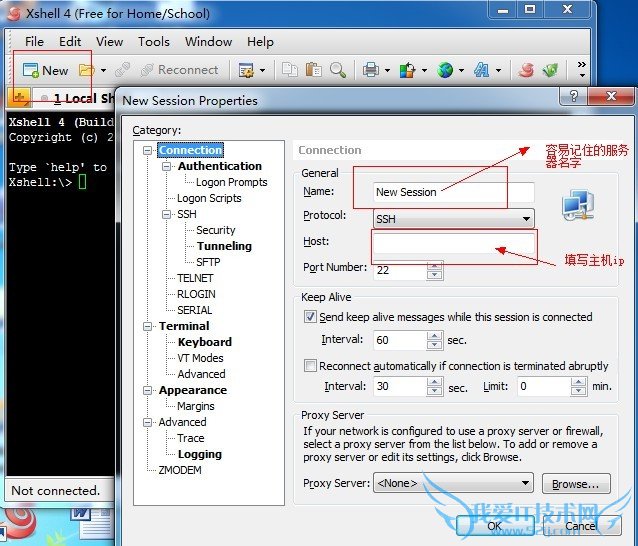
Task: Click the Copy toolbar icon
Action: [x=290, y=70]
